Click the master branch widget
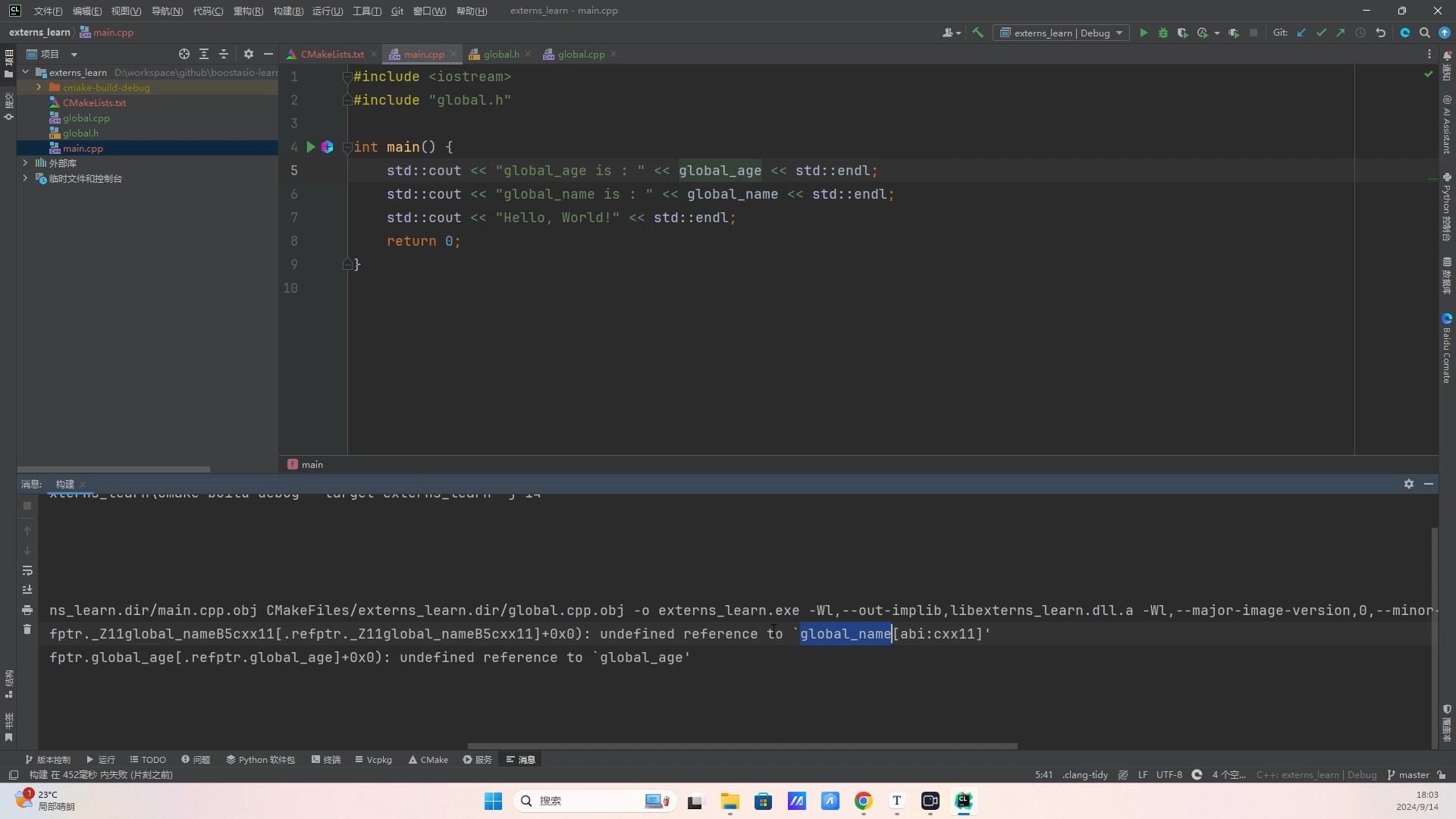Viewport: 1456px width, 819px height. click(1408, 775)
